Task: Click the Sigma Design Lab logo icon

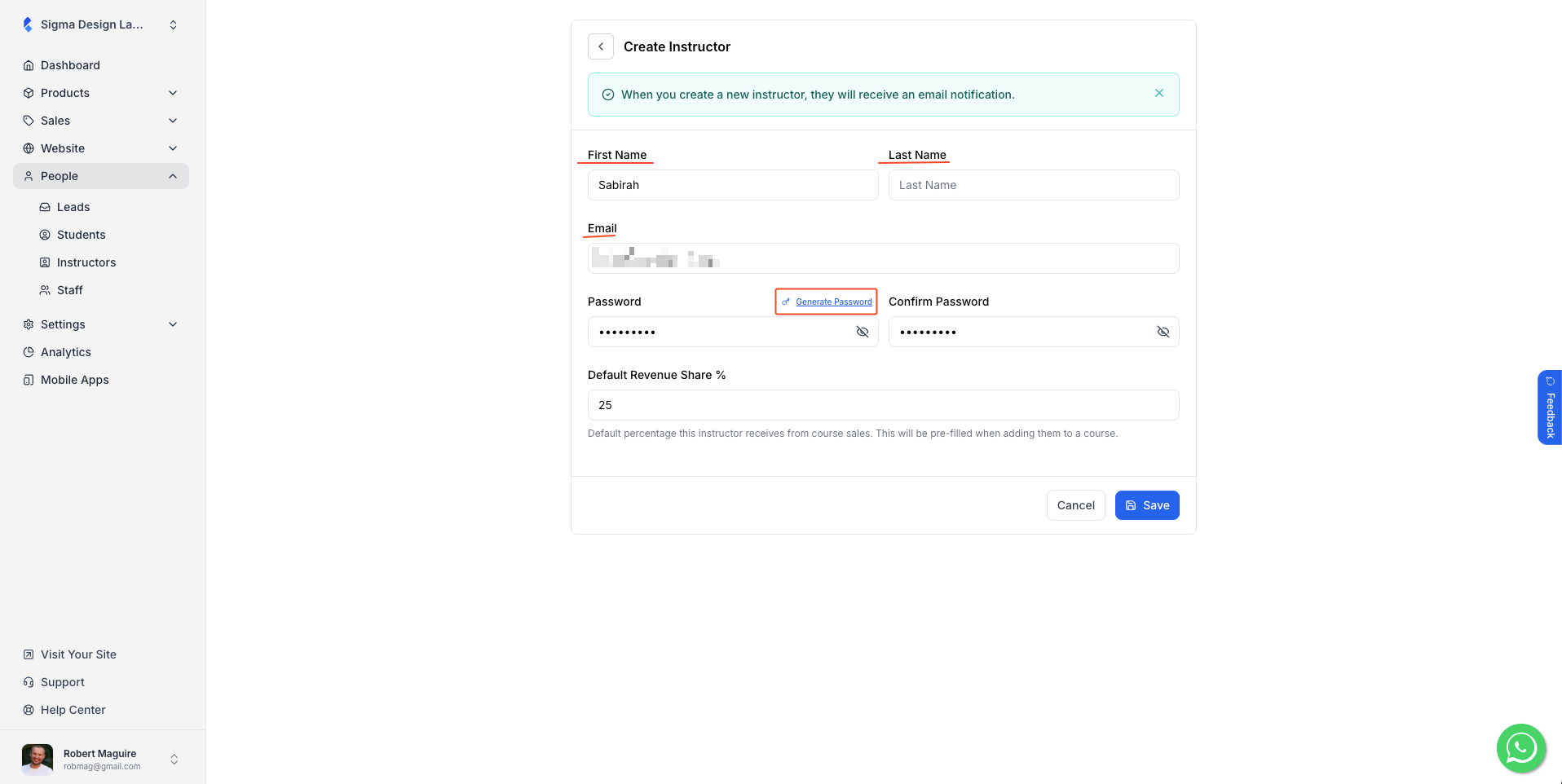Action: [x=28, y=24]
